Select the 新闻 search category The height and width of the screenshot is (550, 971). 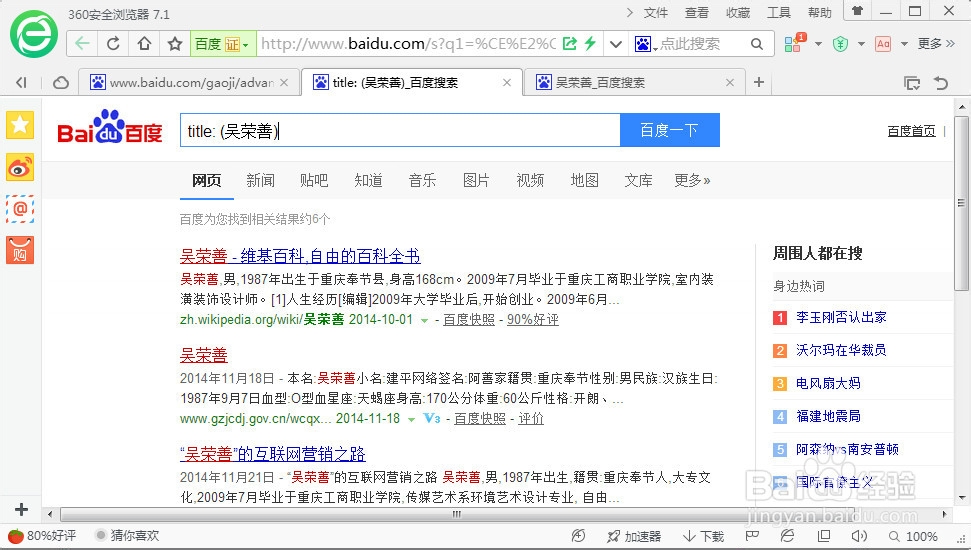[260, 180]
